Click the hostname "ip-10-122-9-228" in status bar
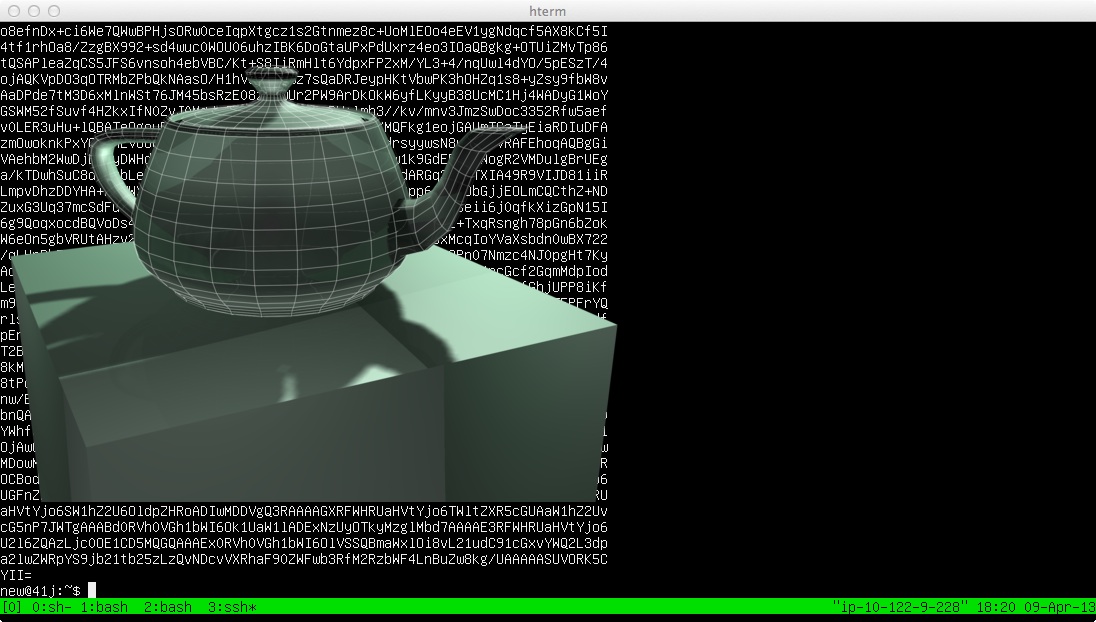 (x=901, y=607)
